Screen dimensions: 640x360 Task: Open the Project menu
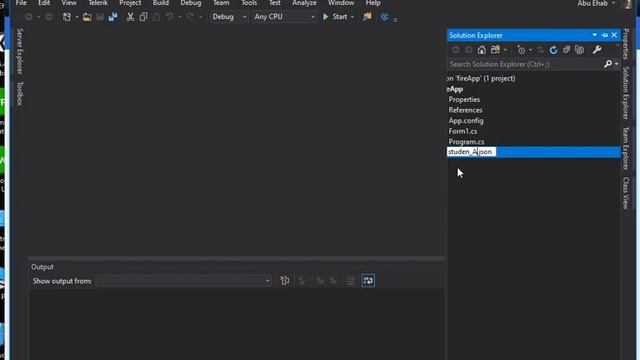click(130, 3)
